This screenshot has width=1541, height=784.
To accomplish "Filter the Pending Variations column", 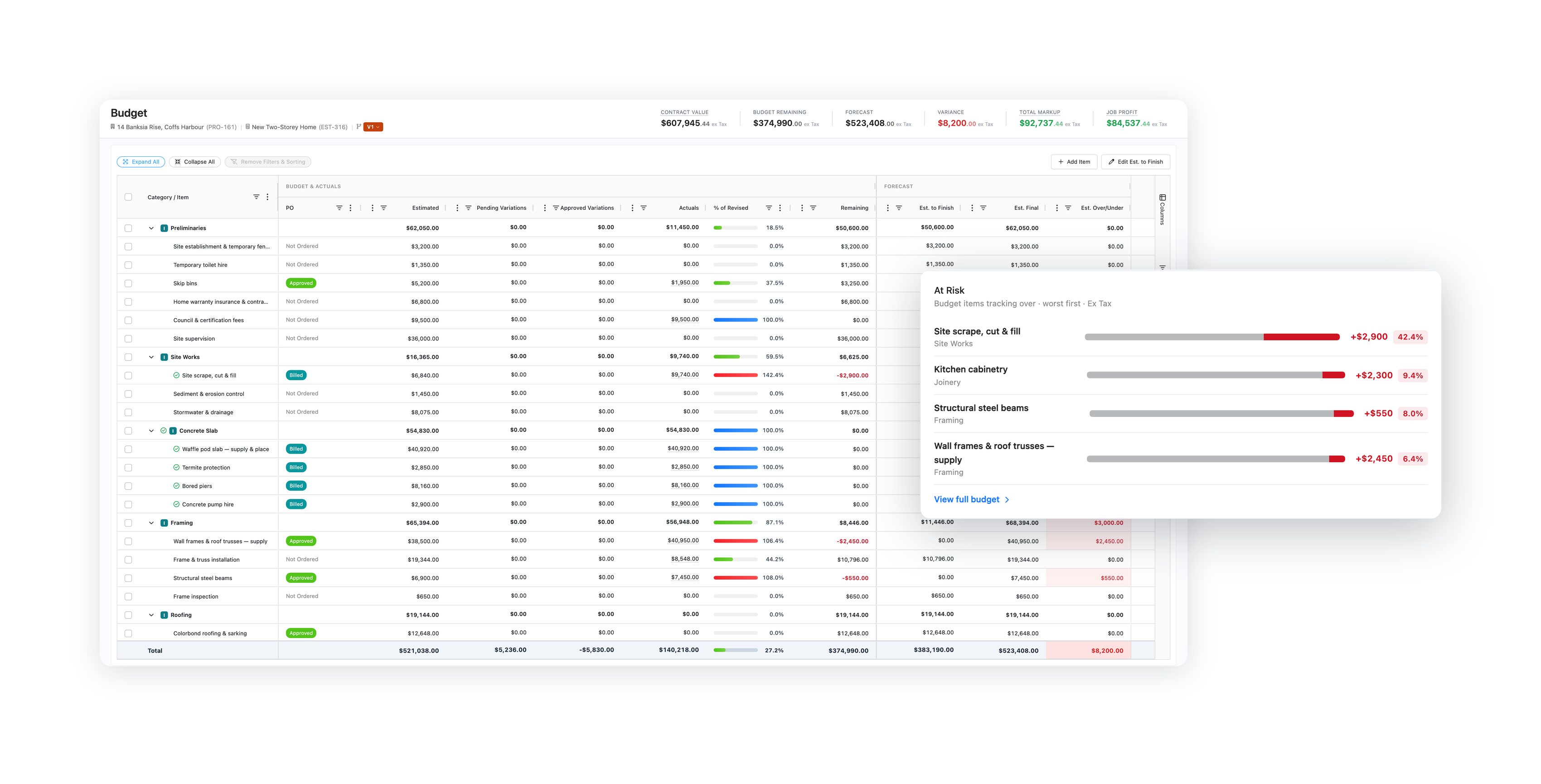I will 468,208.
